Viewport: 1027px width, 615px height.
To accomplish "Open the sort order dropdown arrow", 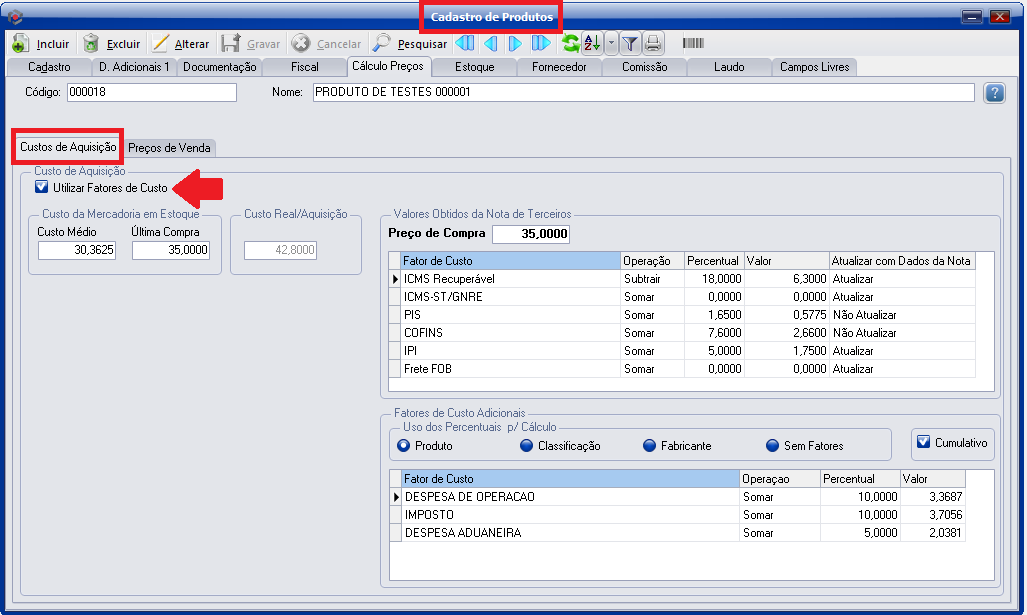I will [611, 44].
